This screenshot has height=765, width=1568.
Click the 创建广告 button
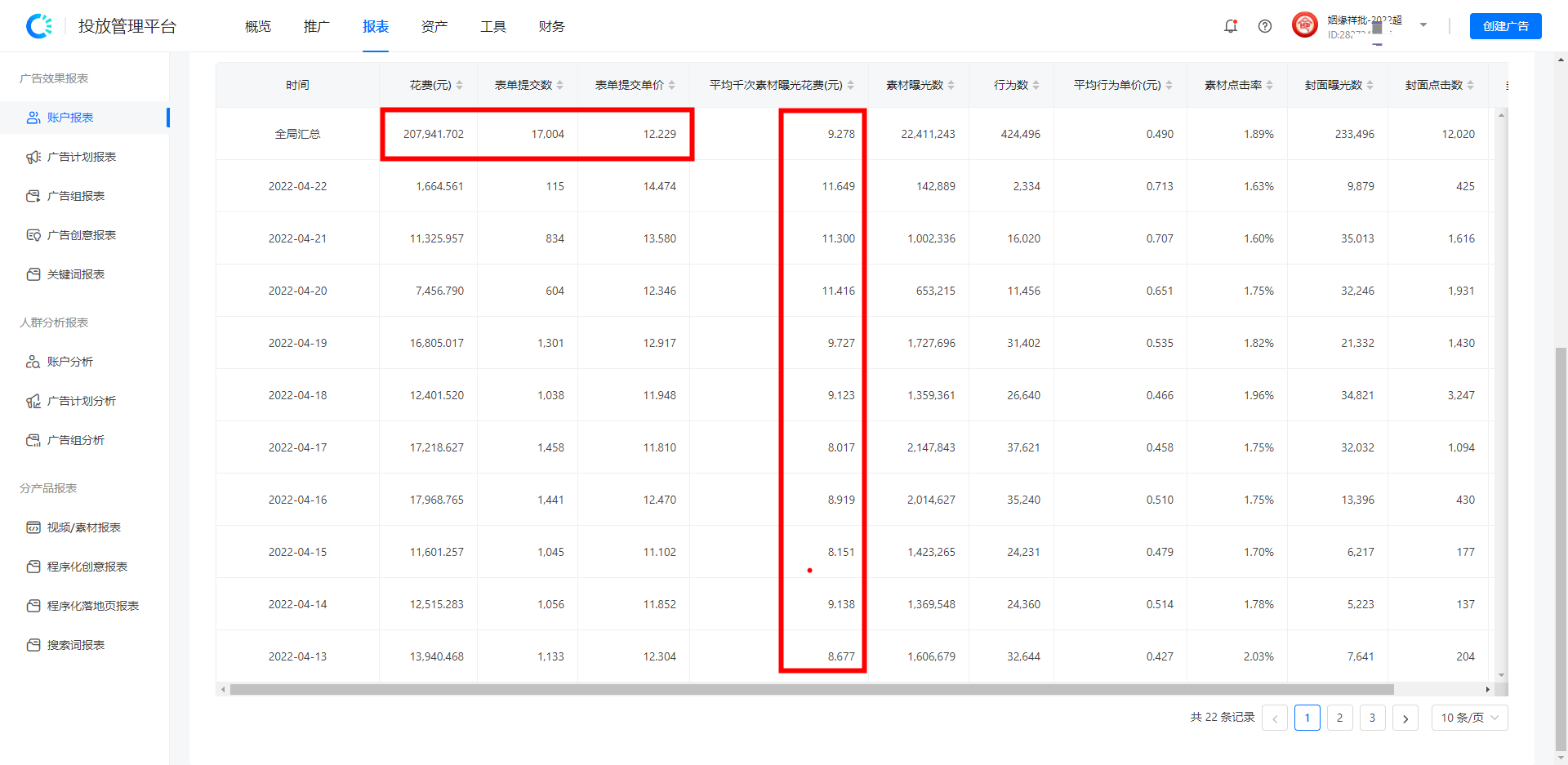click(1505, 26)
